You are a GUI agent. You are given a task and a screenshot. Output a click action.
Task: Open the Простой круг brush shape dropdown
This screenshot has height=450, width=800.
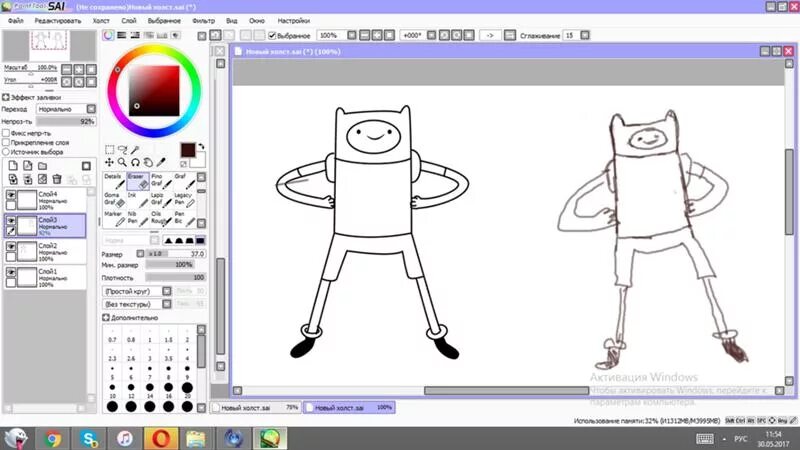coord(166,291)
